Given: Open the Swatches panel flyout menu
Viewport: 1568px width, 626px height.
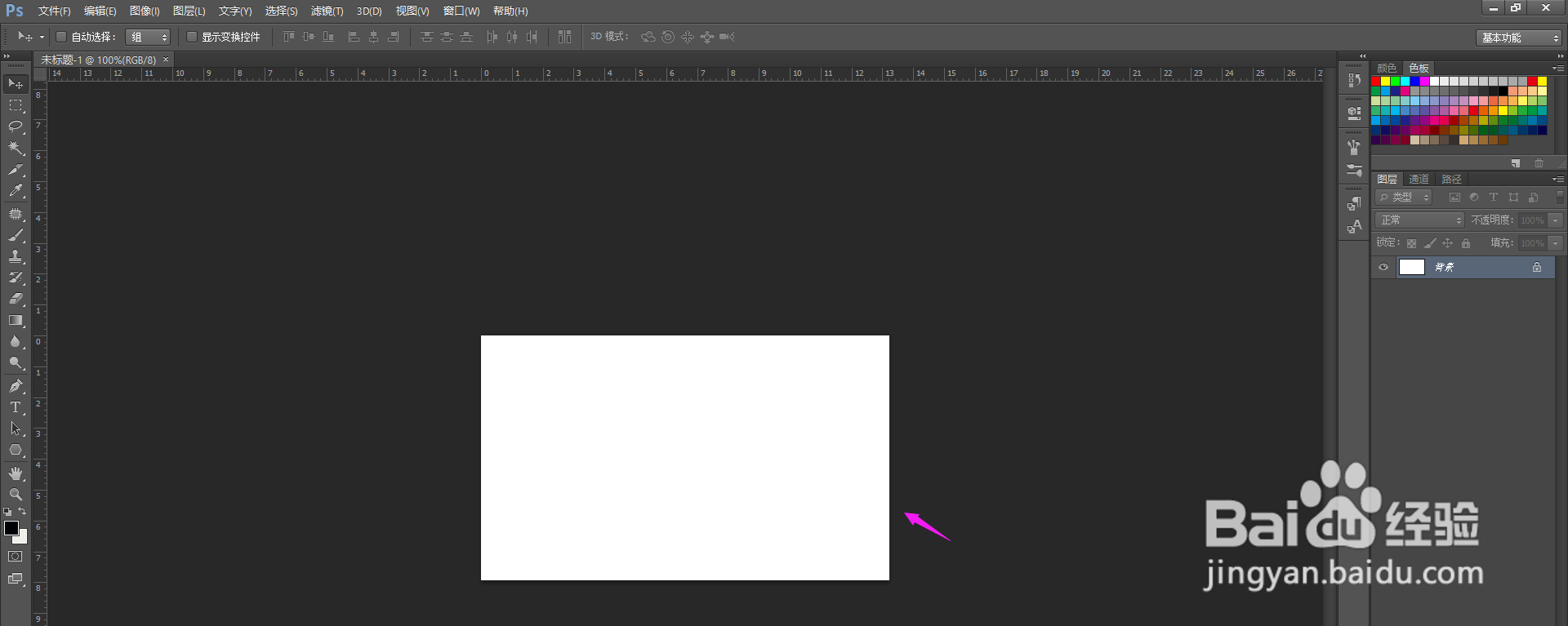Looking at the screenshot, I should tap(1558, 68).
